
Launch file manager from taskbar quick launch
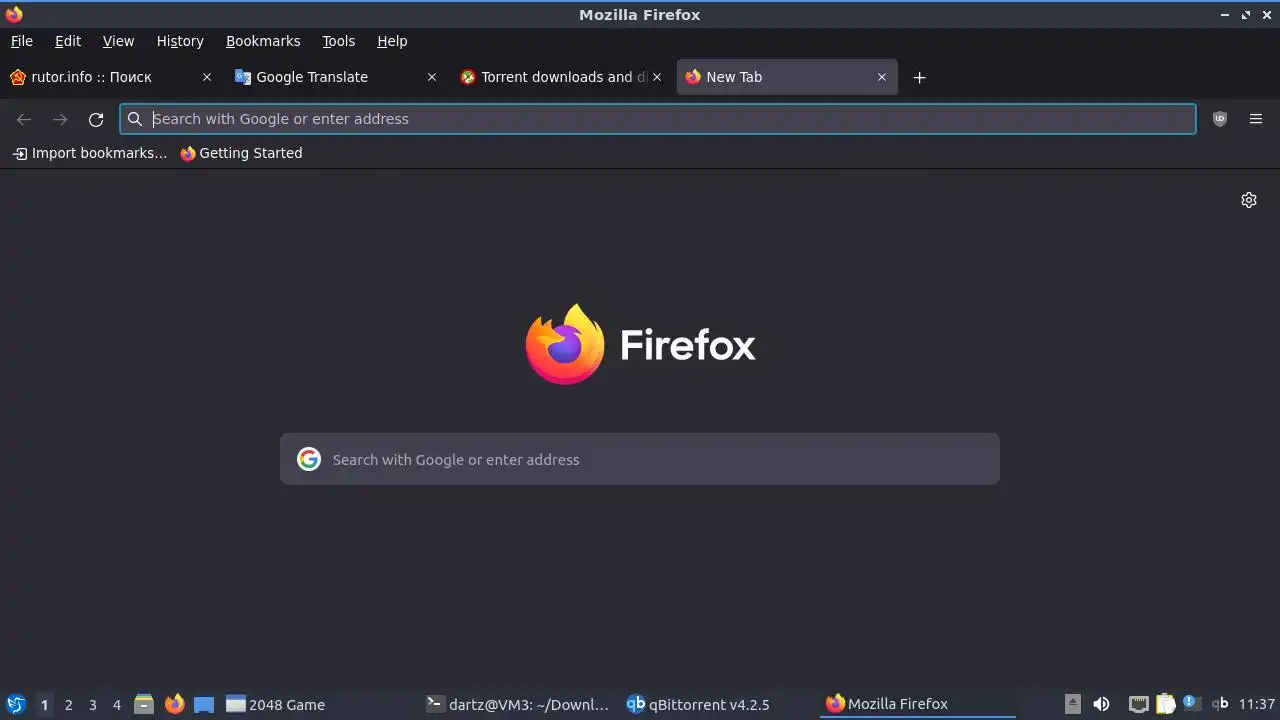(144, 704)
